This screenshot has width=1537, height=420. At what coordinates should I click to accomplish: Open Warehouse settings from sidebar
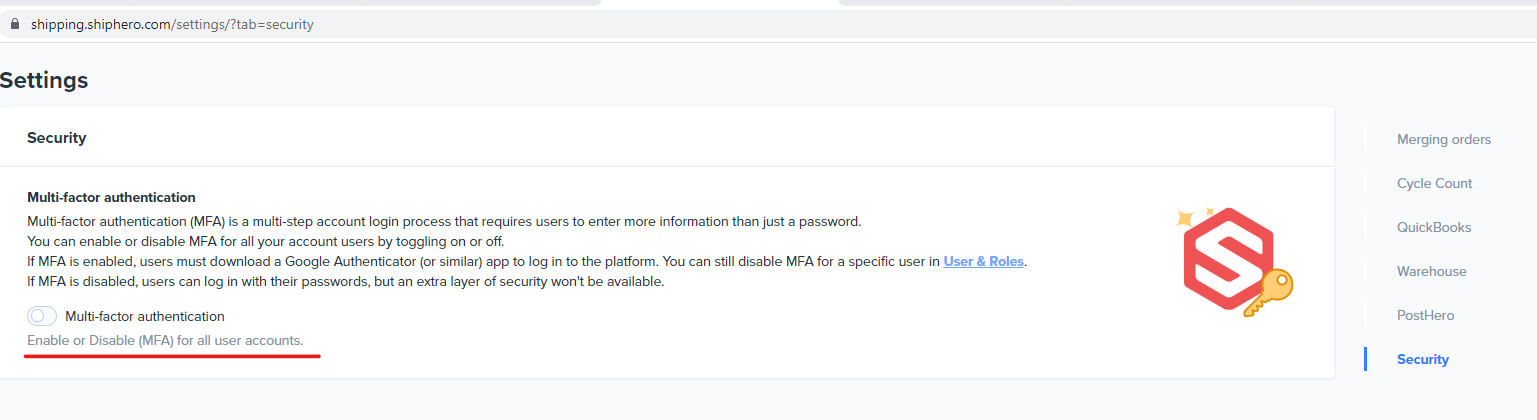(x=1432, y=271)
